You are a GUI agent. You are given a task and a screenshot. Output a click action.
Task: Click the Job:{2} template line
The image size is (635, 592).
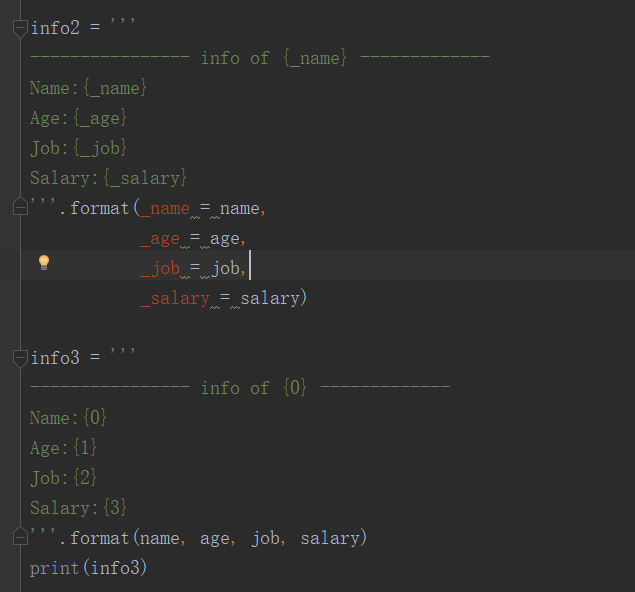tap(64, 477)
